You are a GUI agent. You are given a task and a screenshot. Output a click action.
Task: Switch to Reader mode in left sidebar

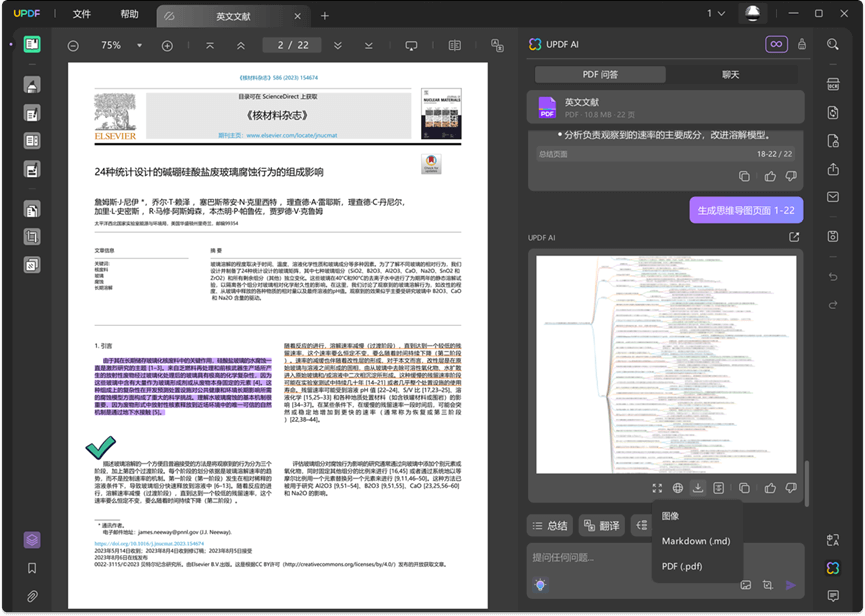point(32,45)
